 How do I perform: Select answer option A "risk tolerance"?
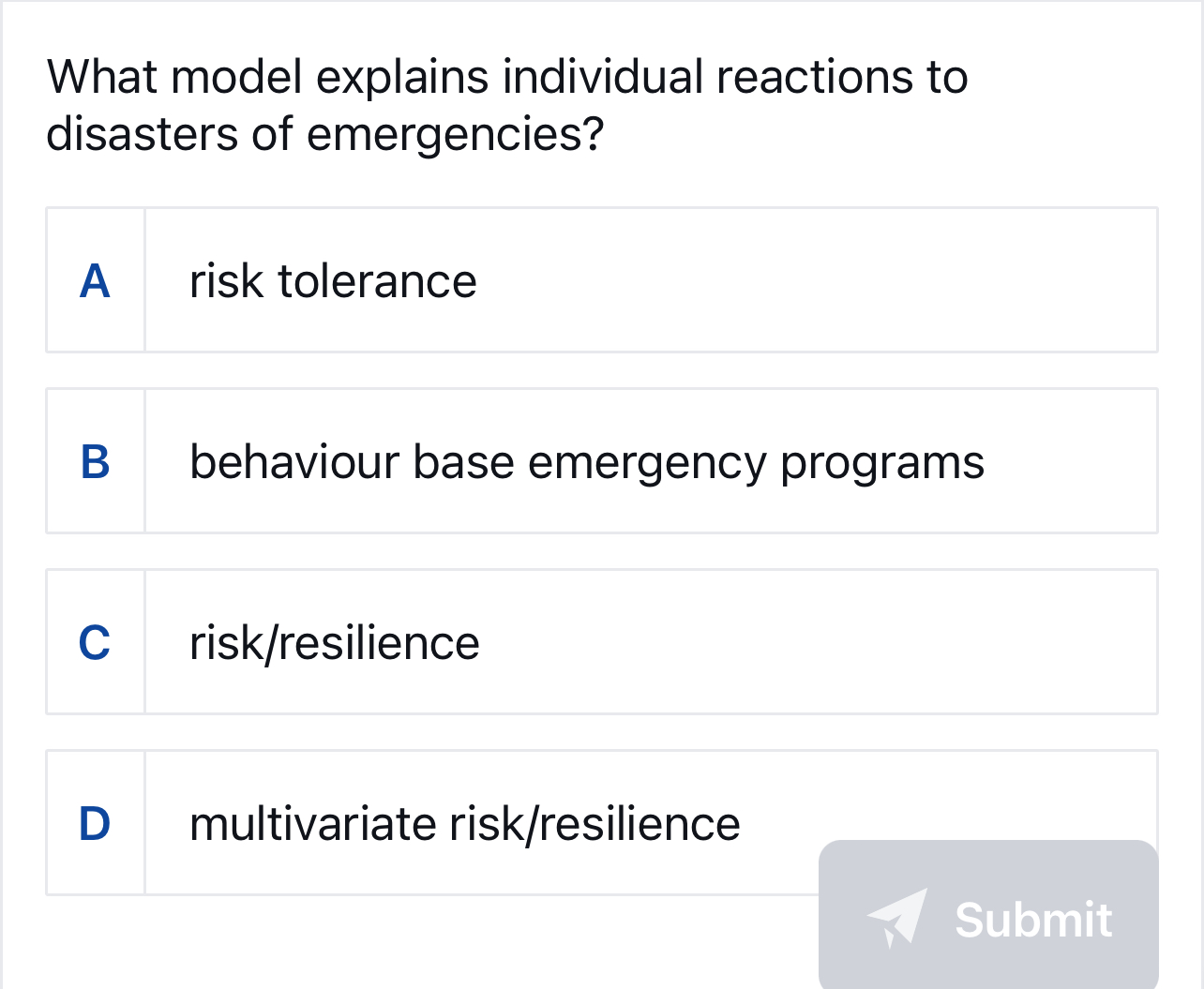(x=600, y=280)
